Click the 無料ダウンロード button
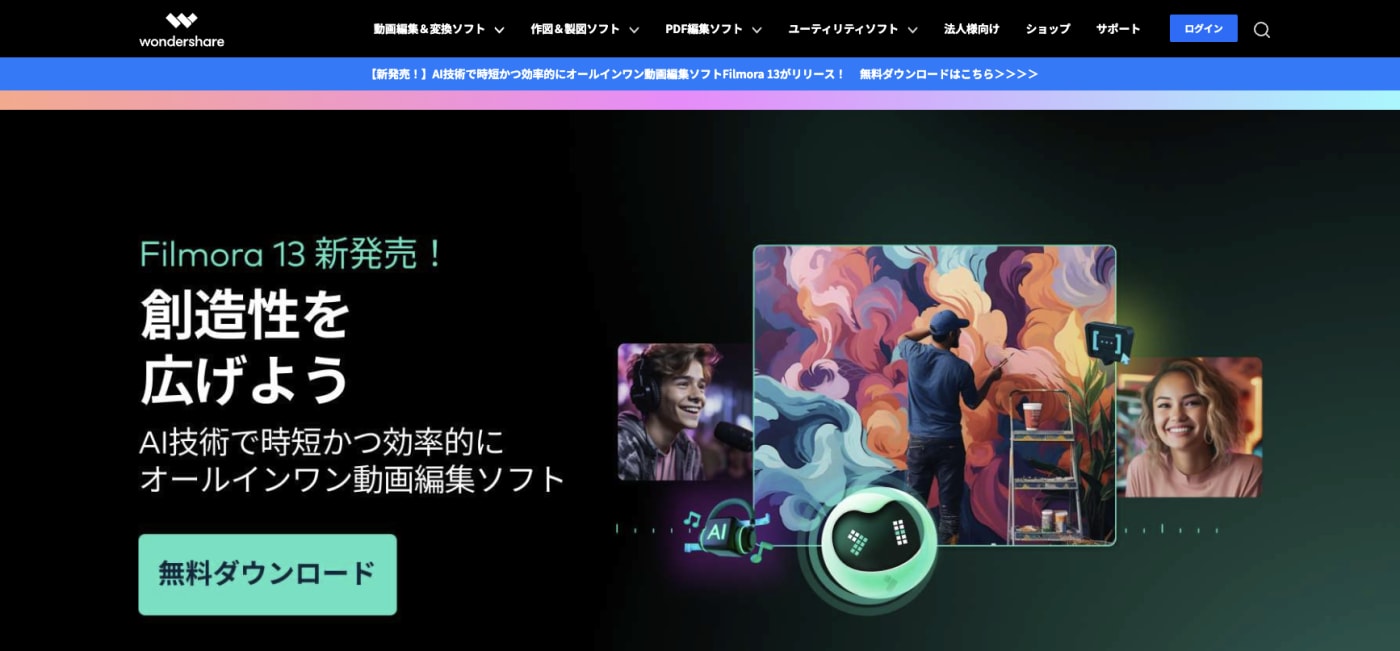Image resolution: width=1400 pixels, height=651 pixels. click(266, 574)
